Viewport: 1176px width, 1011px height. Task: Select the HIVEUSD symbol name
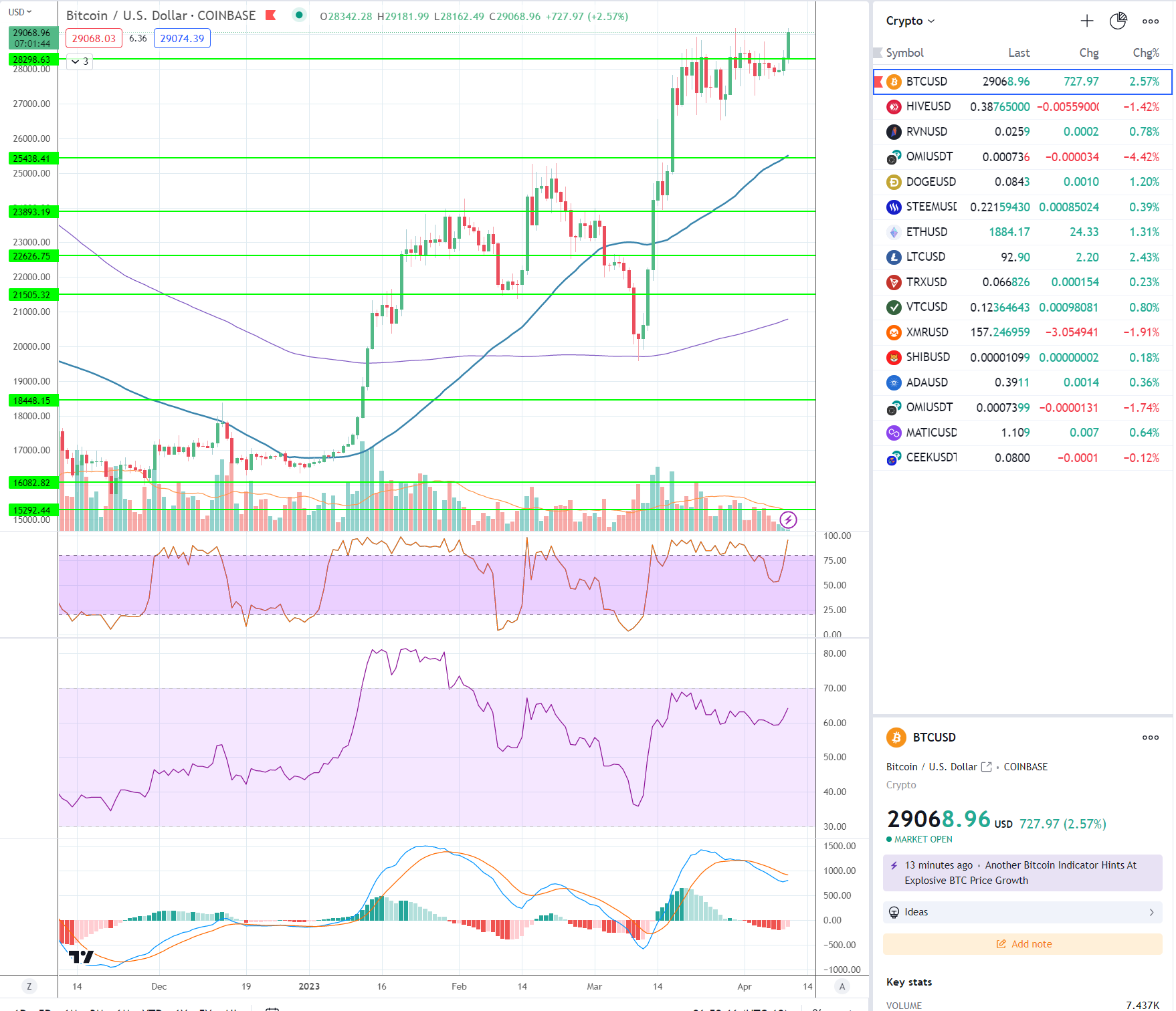pyautogui.click(x=928, y=106)
